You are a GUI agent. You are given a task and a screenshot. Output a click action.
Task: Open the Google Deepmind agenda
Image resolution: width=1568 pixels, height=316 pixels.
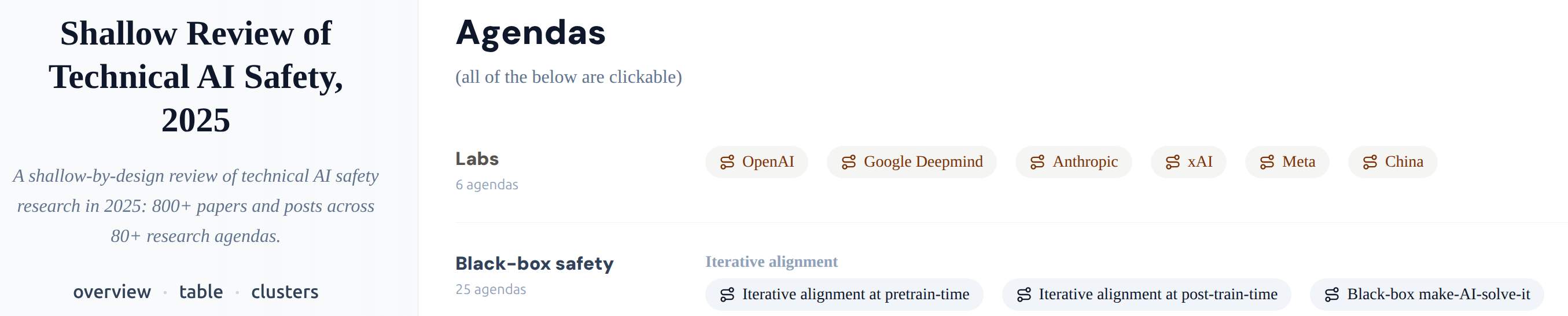(x=923, y=162)
